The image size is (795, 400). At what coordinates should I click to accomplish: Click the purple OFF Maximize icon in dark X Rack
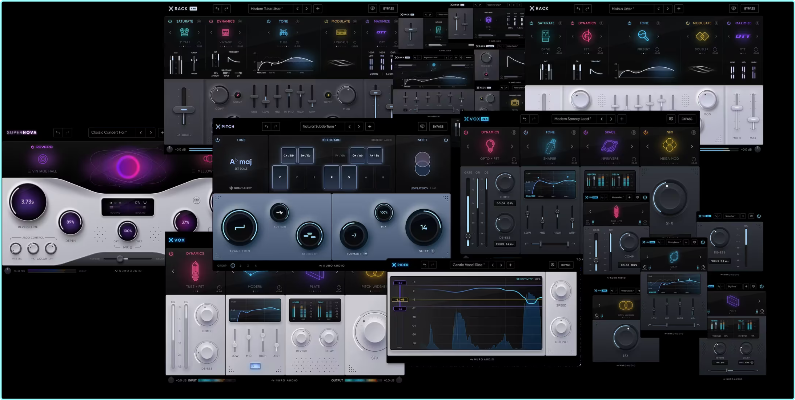(x=381, y=32)
